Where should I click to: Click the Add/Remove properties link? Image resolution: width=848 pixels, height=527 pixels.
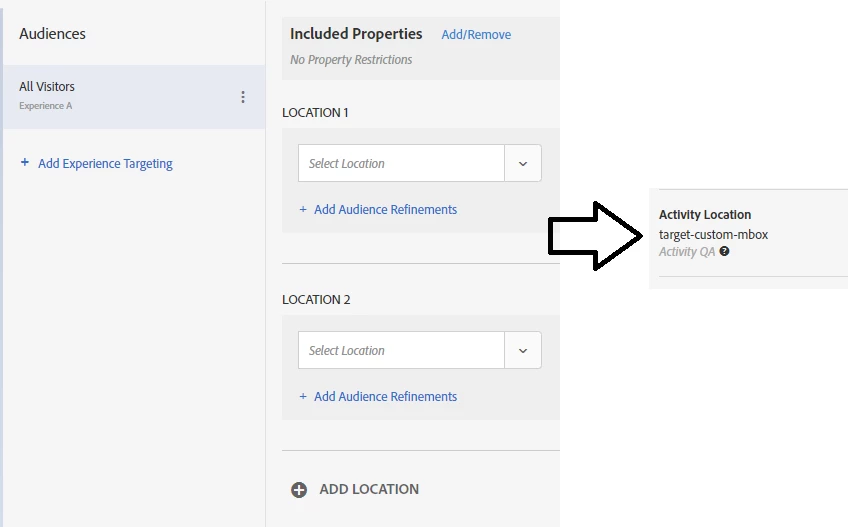point(476,35)
